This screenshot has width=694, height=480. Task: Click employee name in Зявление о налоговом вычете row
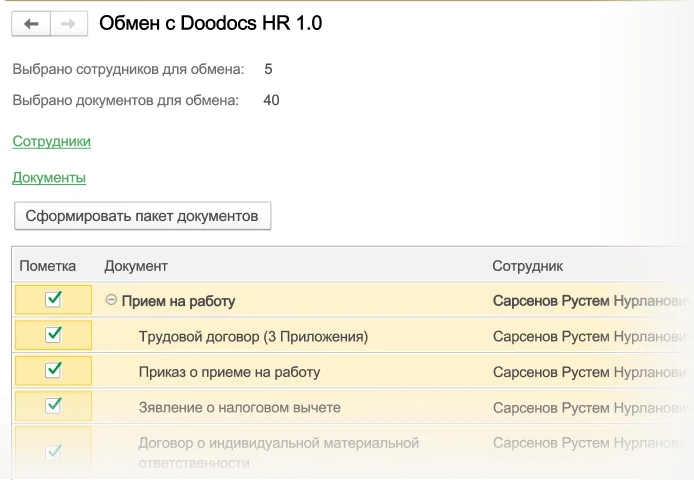592,407
